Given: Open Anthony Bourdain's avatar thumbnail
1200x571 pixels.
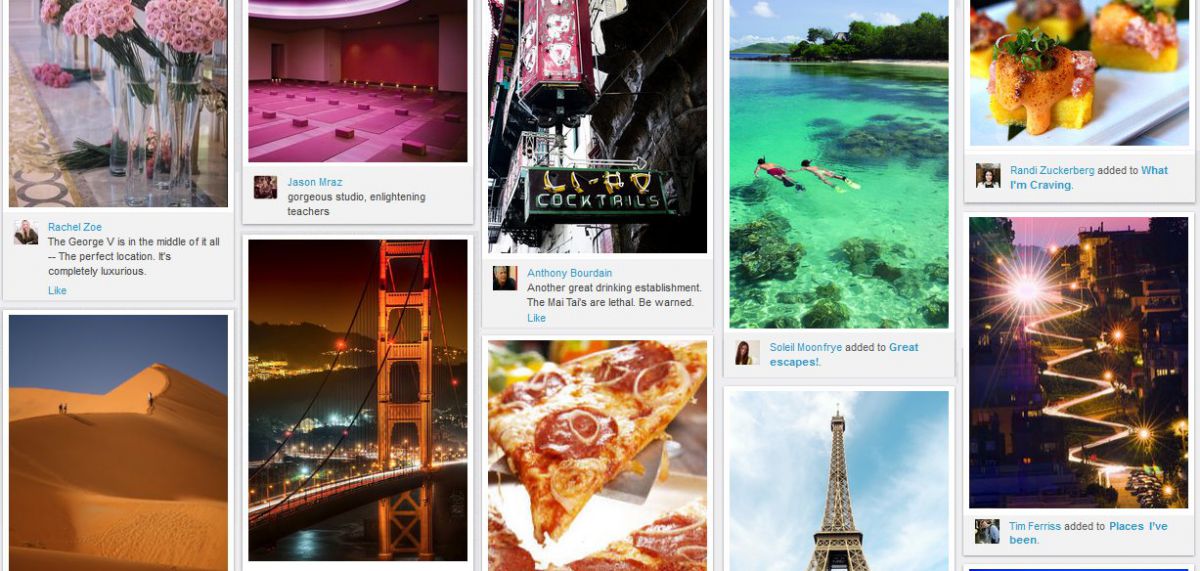Looking at the screenshot, I should tap(505, 278).
